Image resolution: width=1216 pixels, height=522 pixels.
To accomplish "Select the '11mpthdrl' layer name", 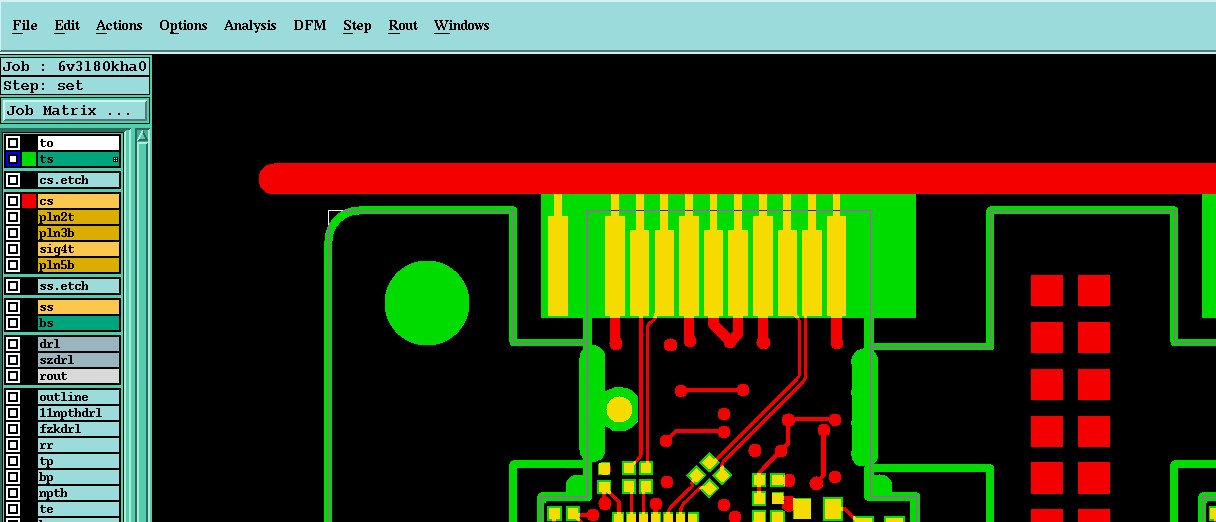I will point(79,413).
